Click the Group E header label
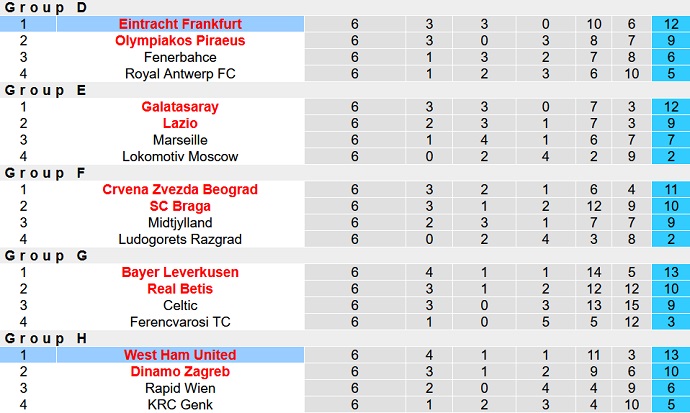The width and height of the screenshot is (690, 413). point(45,90)
